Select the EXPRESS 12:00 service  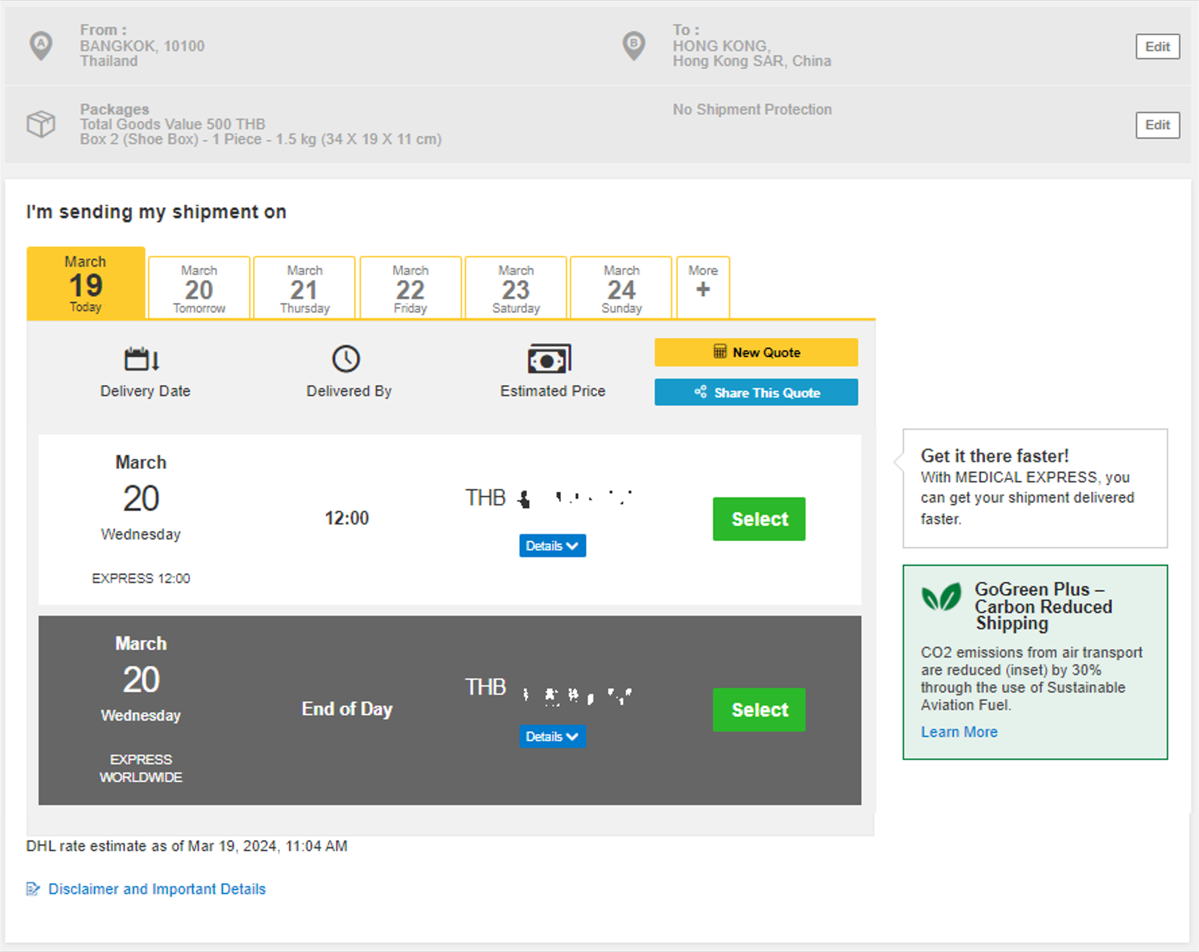(759, 519)
